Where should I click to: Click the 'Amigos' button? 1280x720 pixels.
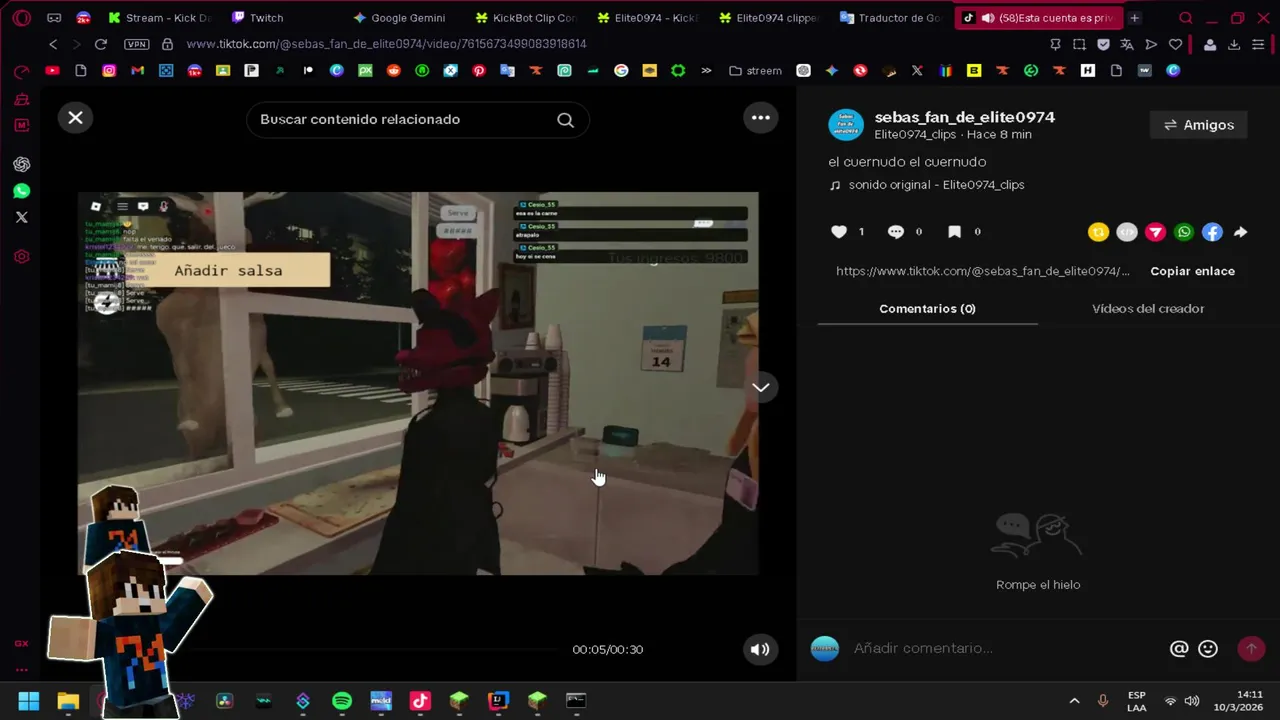[1199, 125]
